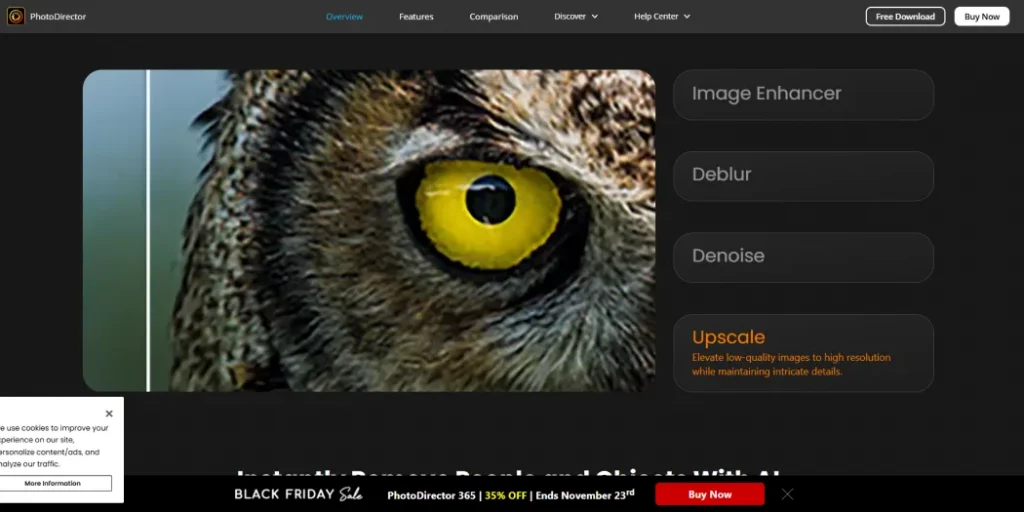
Task: Click the '35% OFF' banner text
Action: 505,495
